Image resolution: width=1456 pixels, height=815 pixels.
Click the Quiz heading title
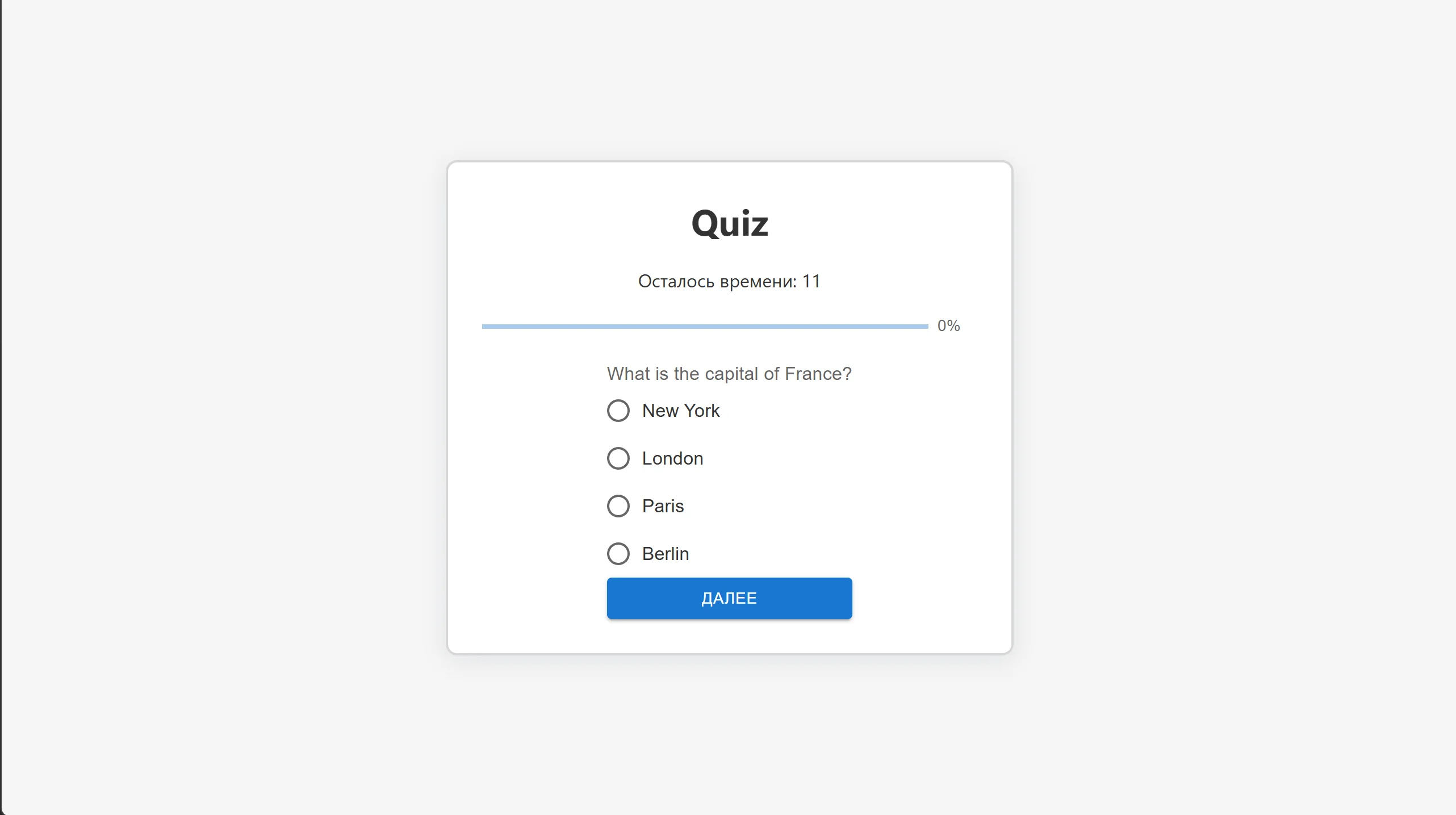pyautogui.click(x=729, y=223)
